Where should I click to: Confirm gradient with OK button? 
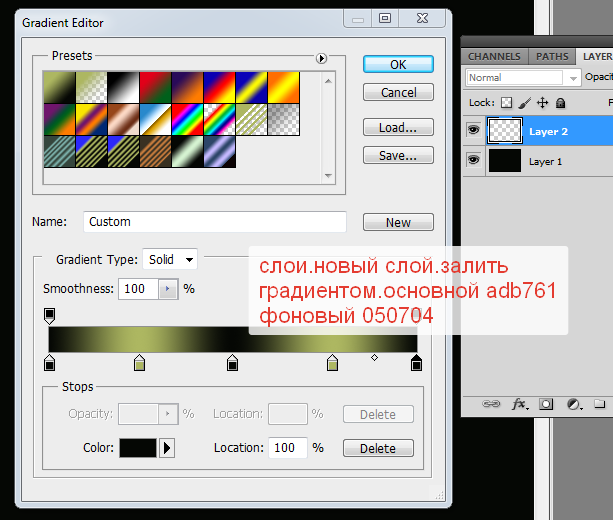click(x=398, y=64)
